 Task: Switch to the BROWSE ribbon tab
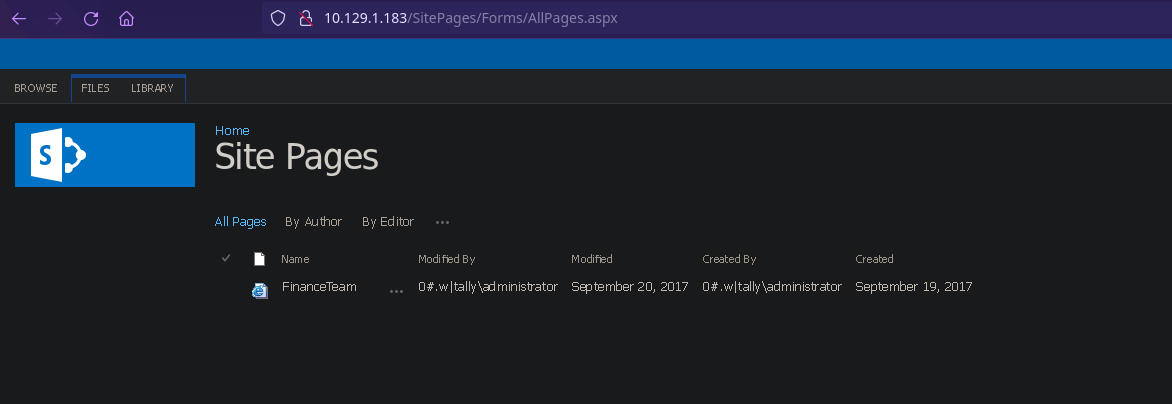[x=36, y=88]
